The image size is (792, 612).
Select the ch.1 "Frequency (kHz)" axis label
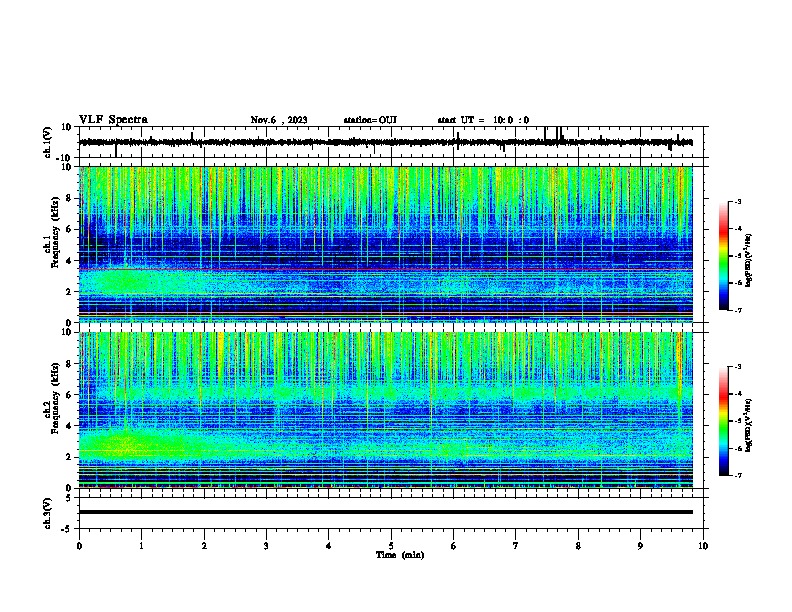pyautogui.click(x=55, y=232)
